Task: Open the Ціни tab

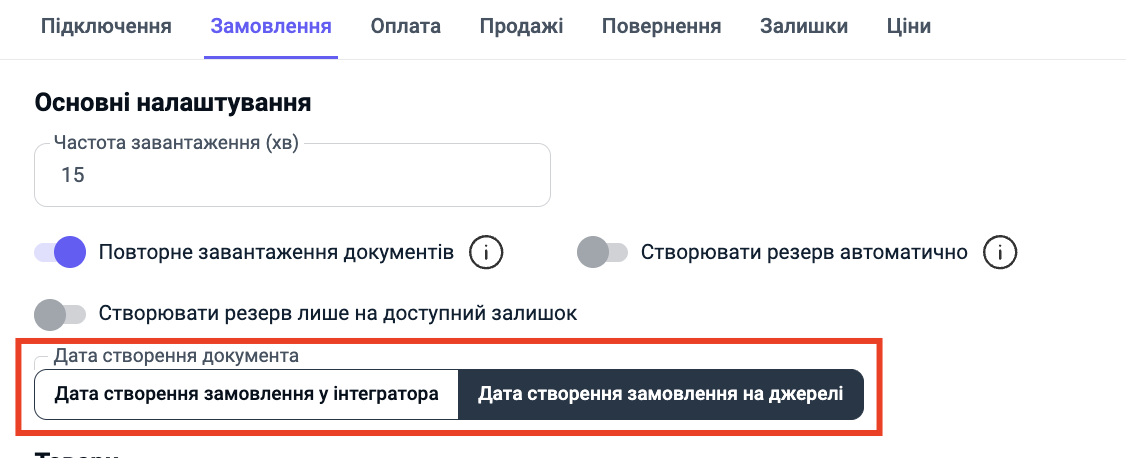Action: pyautogui.click(x=908, y=27)
